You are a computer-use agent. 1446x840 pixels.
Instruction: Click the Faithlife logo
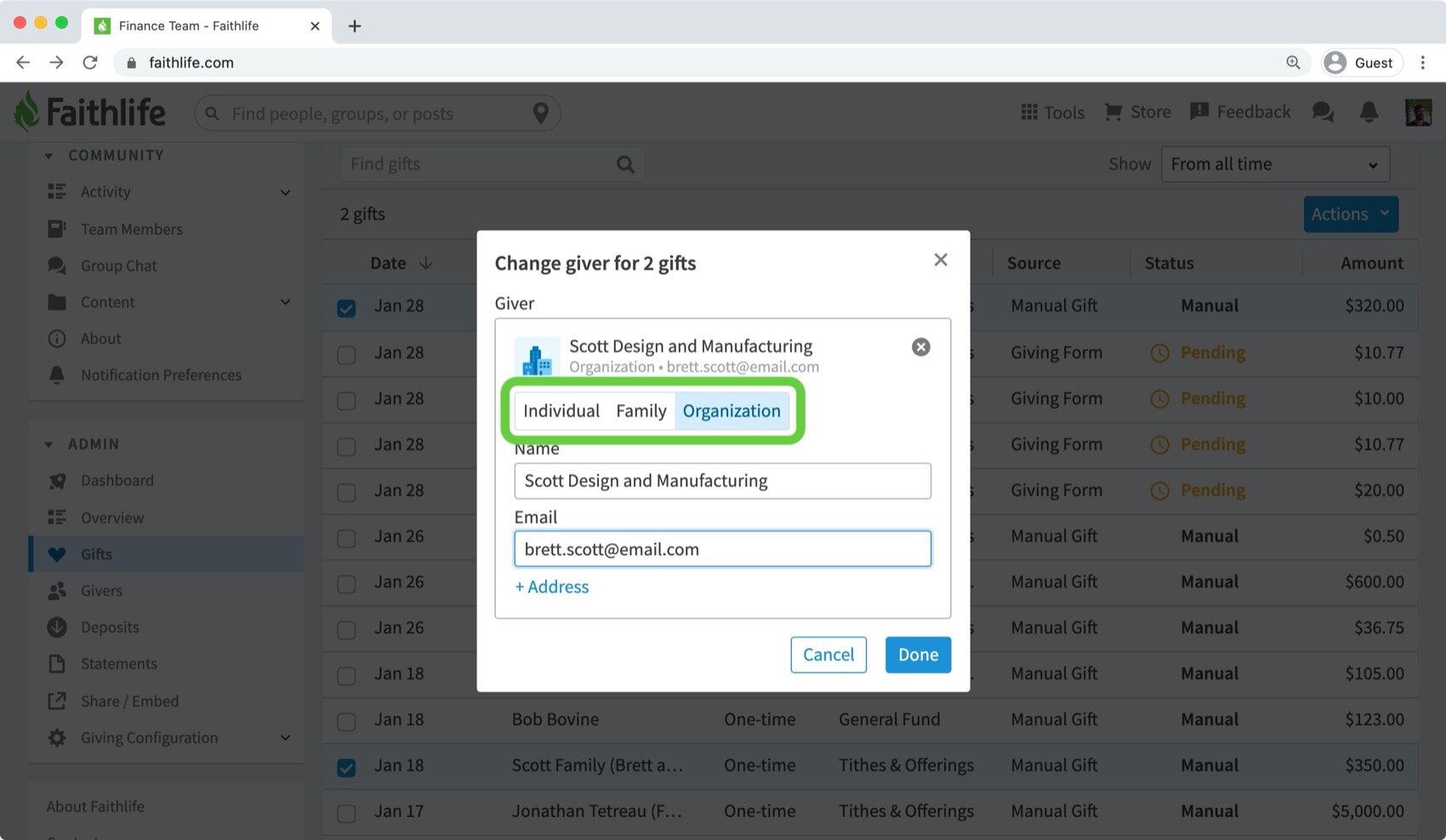click(90, 112)
